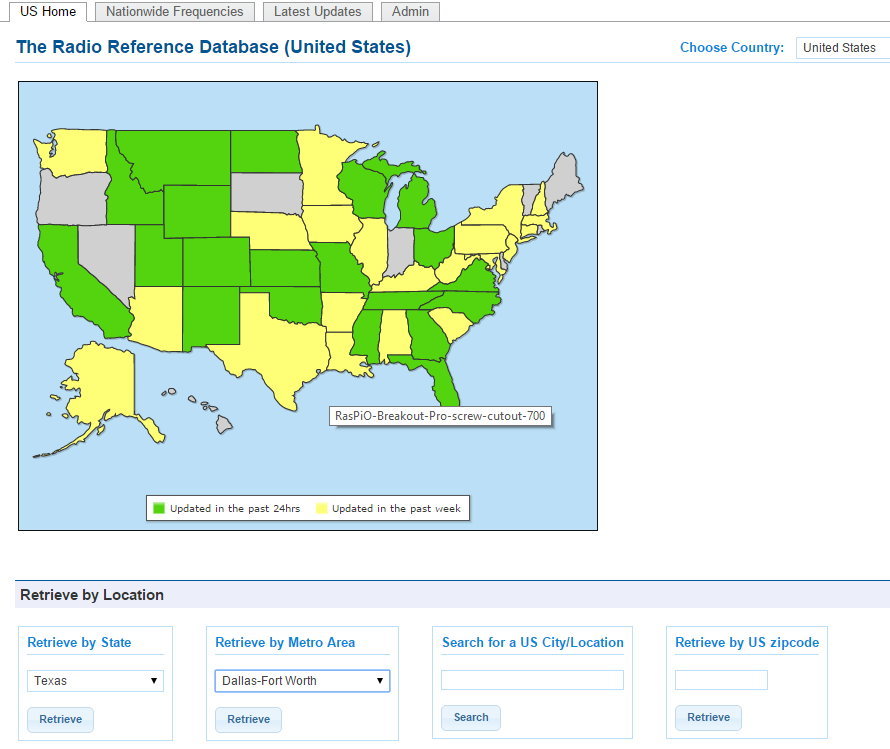
Task: Click the green 24hrs legend swatch
Action: (158, 508)
